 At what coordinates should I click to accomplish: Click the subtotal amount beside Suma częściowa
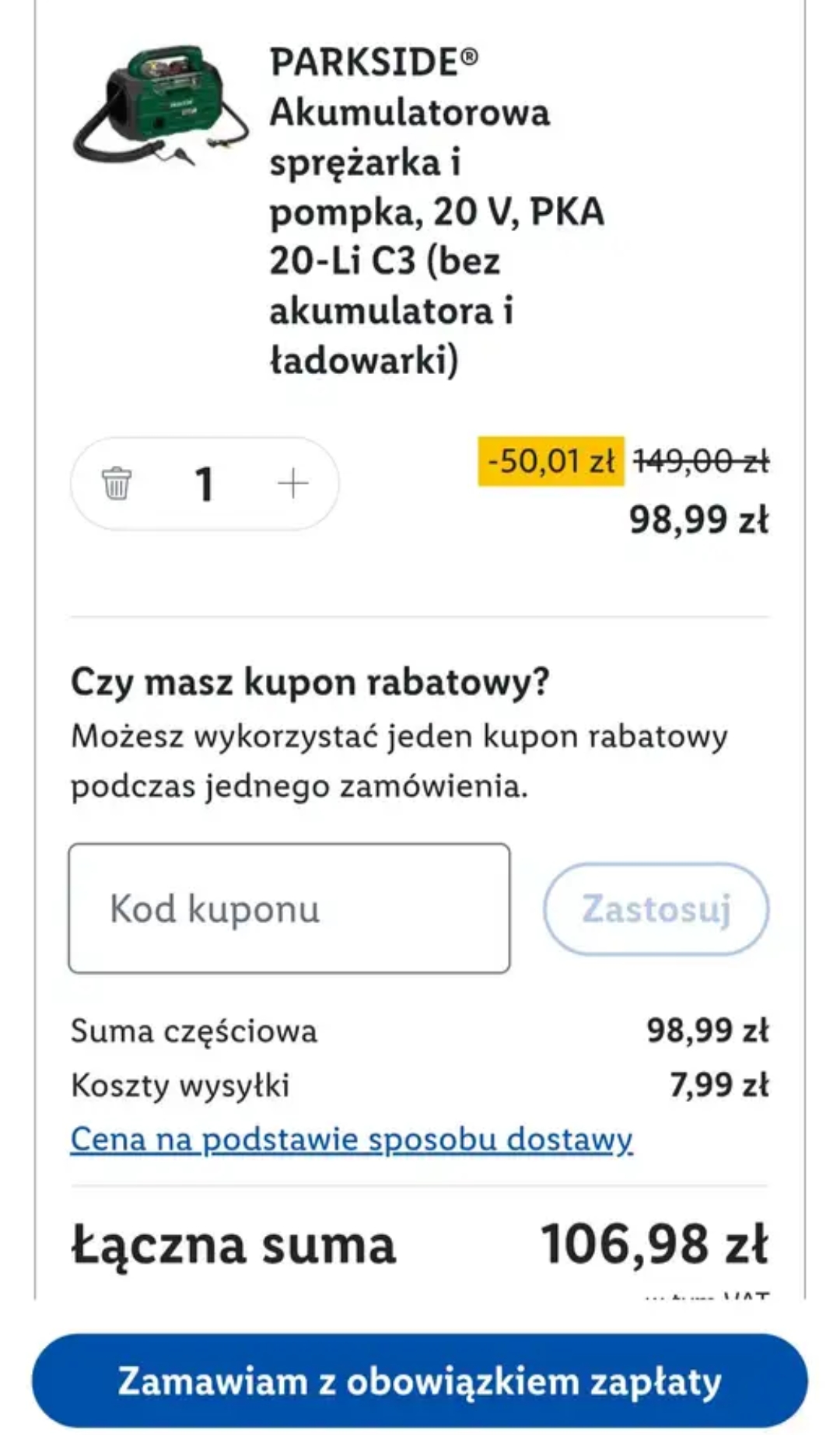(x=707, y=1031)
